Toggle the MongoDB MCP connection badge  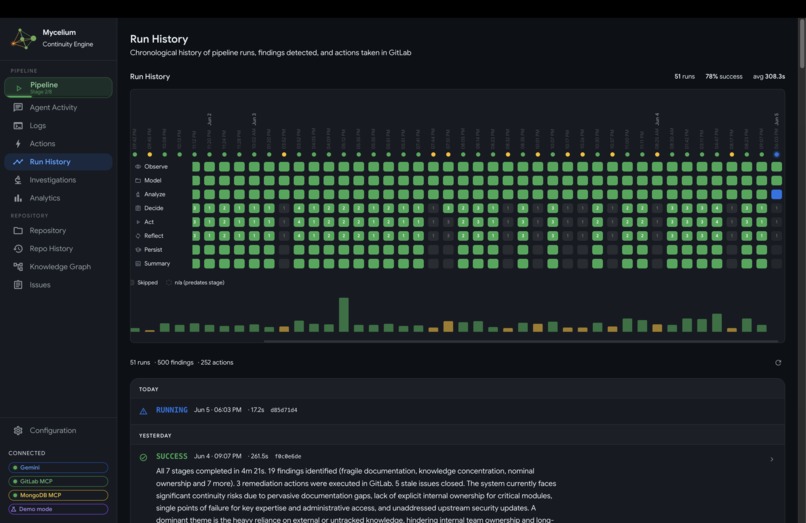[58, 495]
